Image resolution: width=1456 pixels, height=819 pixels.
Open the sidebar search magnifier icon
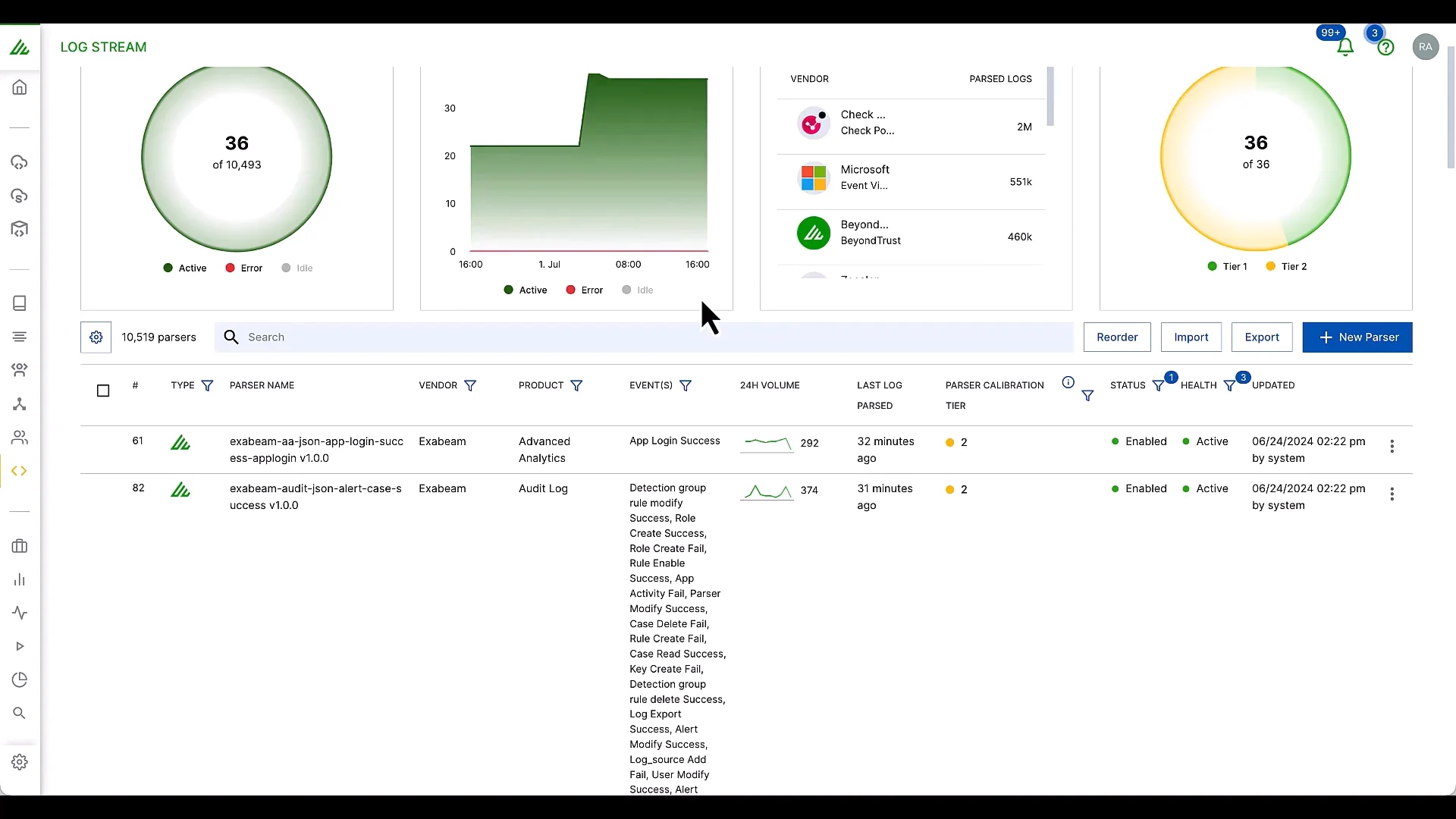pyautogui.click(x=20, y=713)
